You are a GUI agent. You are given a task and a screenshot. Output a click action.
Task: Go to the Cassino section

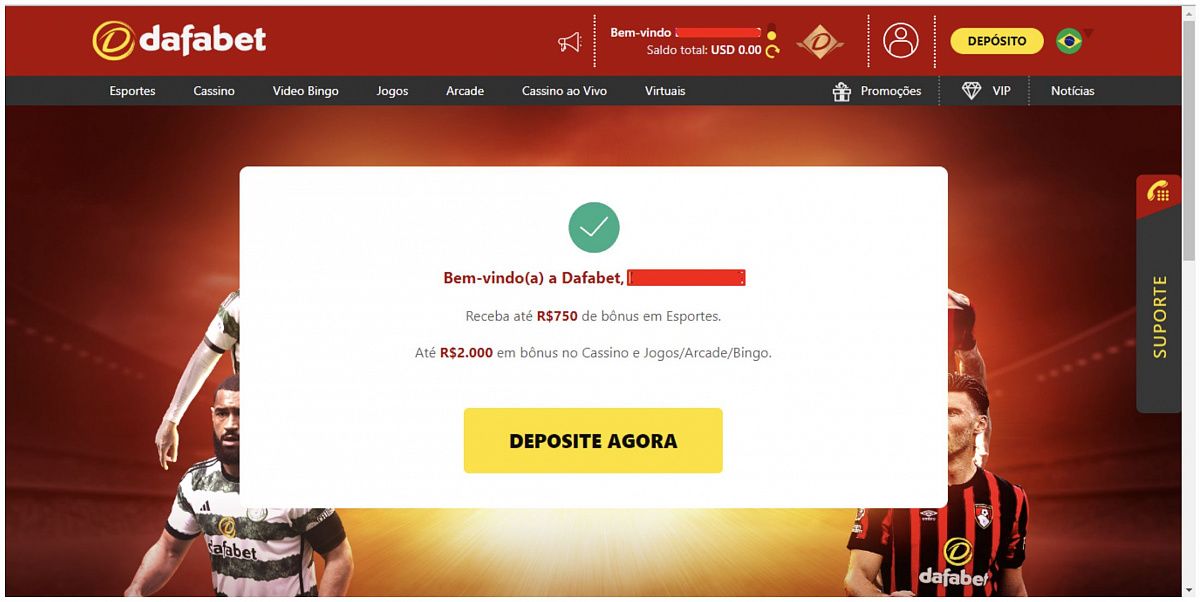214,91
